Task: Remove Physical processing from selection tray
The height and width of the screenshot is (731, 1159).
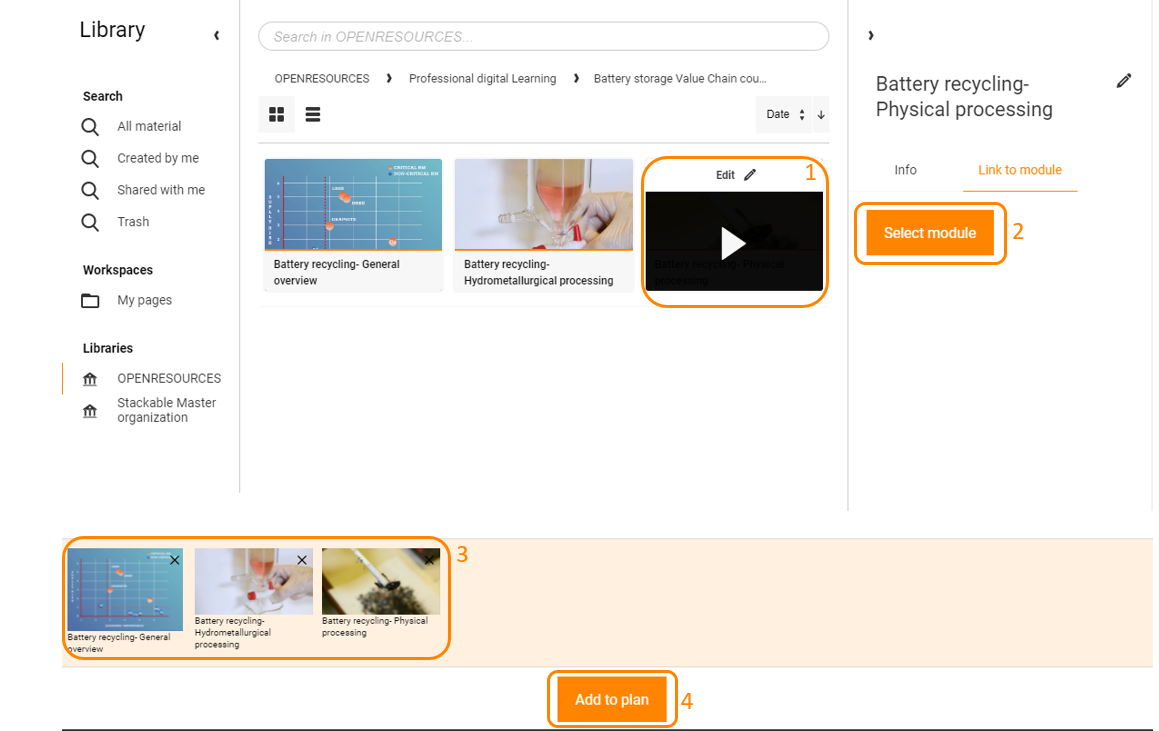Action: pos(429,560)
